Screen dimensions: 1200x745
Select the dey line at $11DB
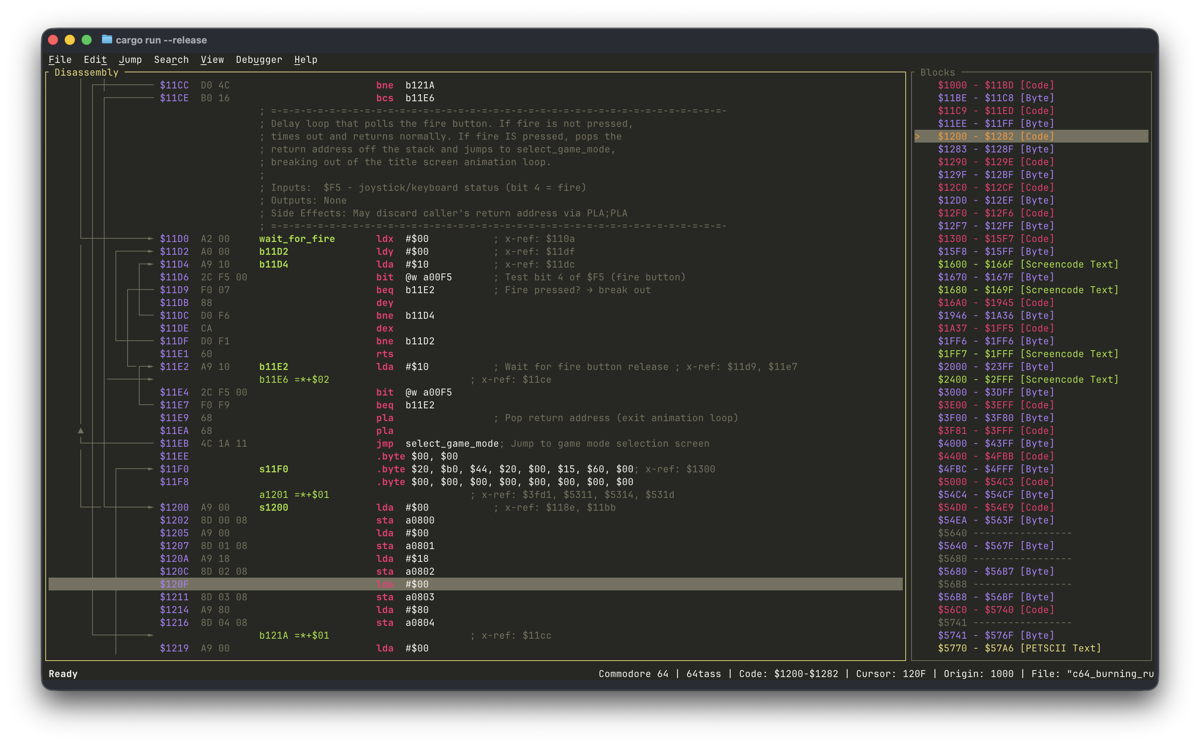[x=475, y=303]
